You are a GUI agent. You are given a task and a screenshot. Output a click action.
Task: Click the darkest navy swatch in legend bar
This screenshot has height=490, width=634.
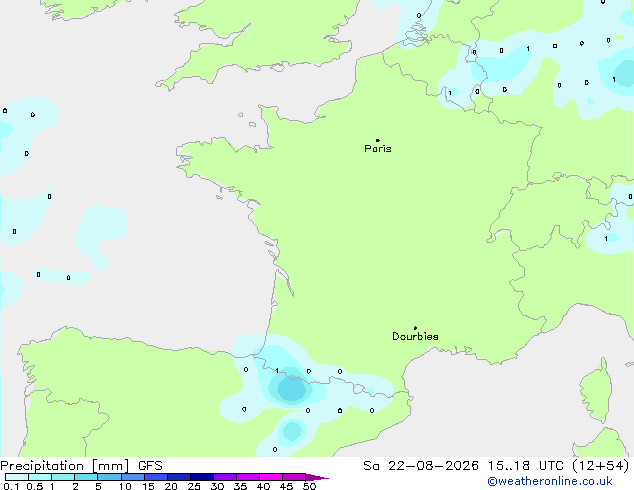202,477
